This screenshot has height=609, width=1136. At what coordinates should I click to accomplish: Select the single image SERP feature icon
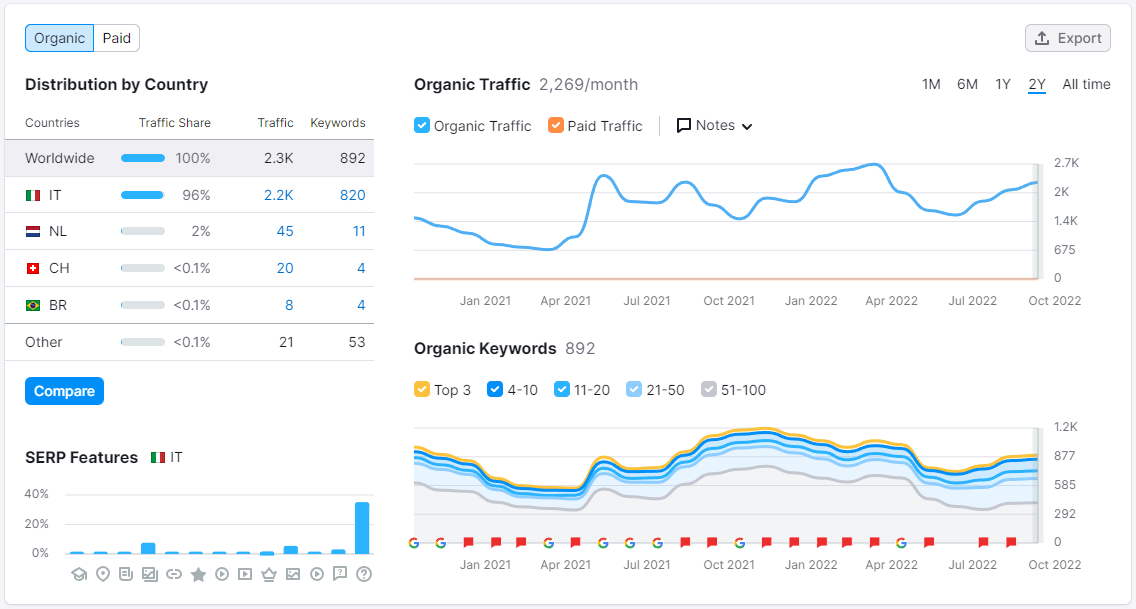pos(293,574)
